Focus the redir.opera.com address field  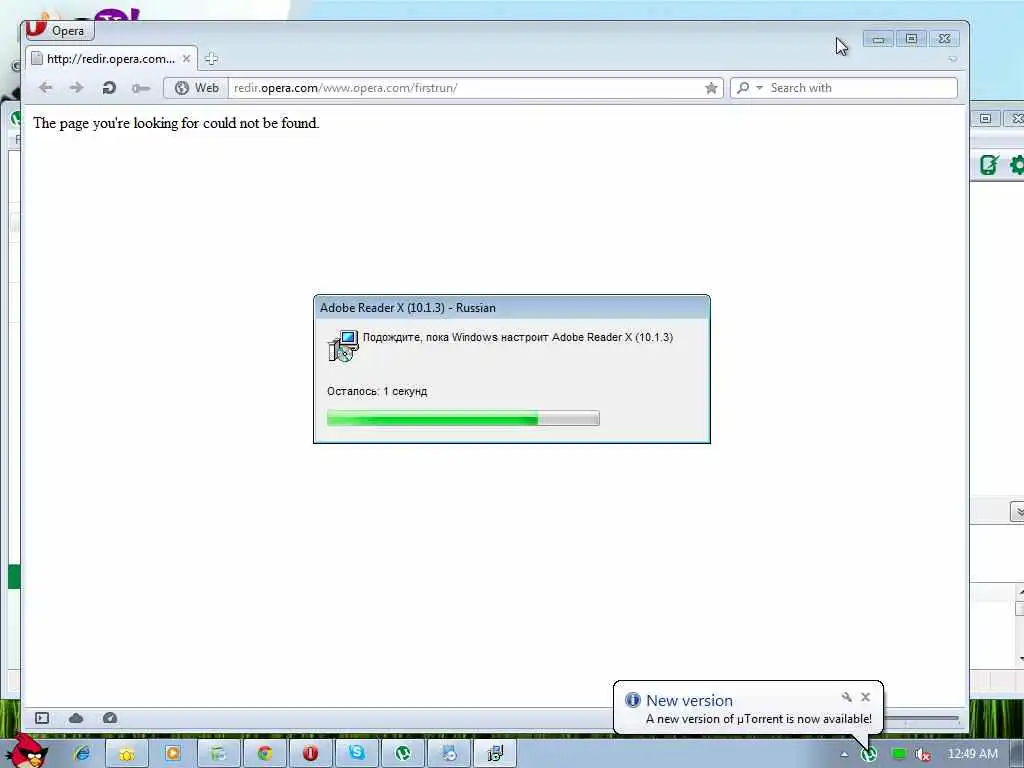tap(464, 88)
